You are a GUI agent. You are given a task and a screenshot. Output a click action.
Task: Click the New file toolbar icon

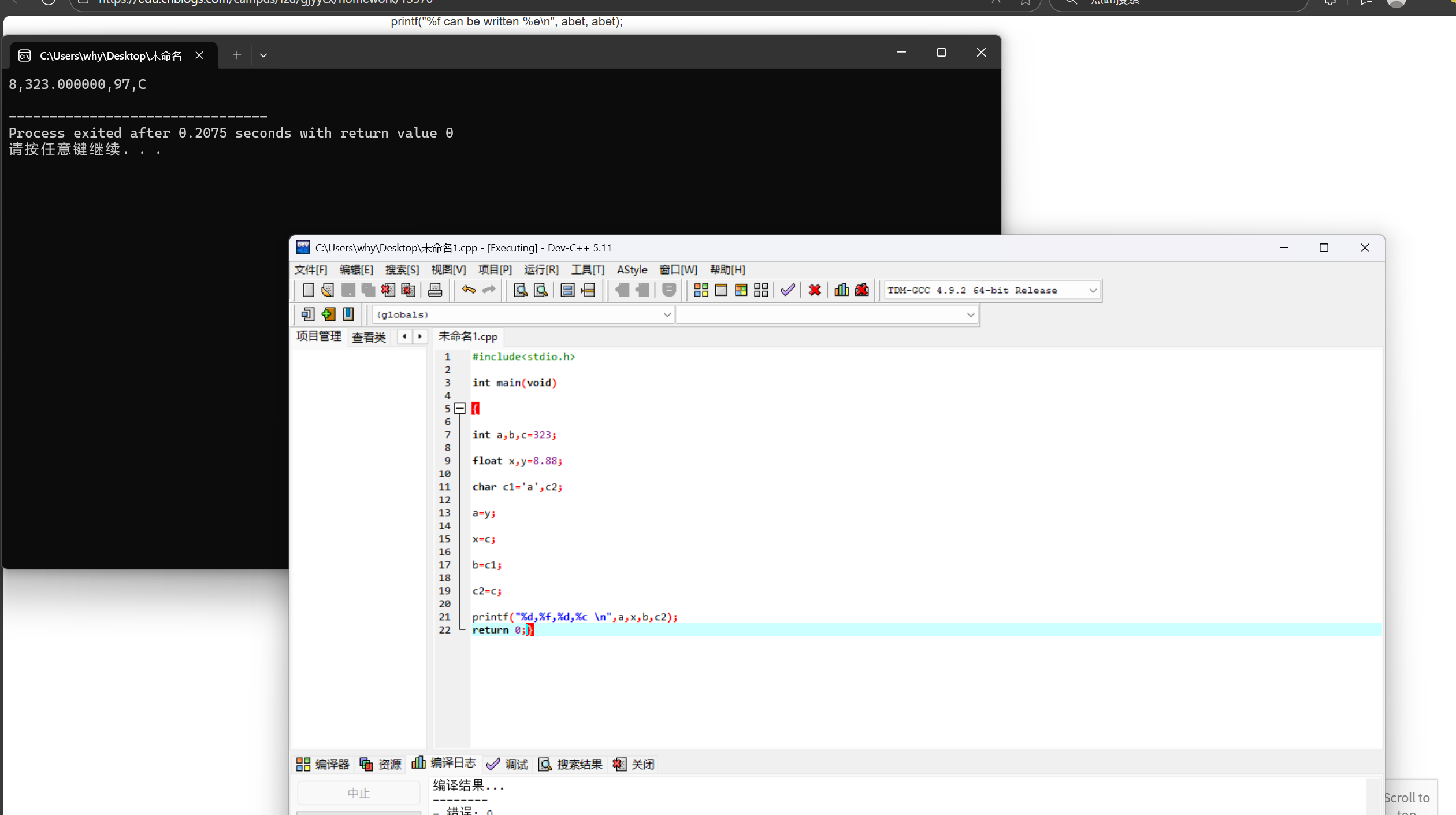[x=308, y=290]
